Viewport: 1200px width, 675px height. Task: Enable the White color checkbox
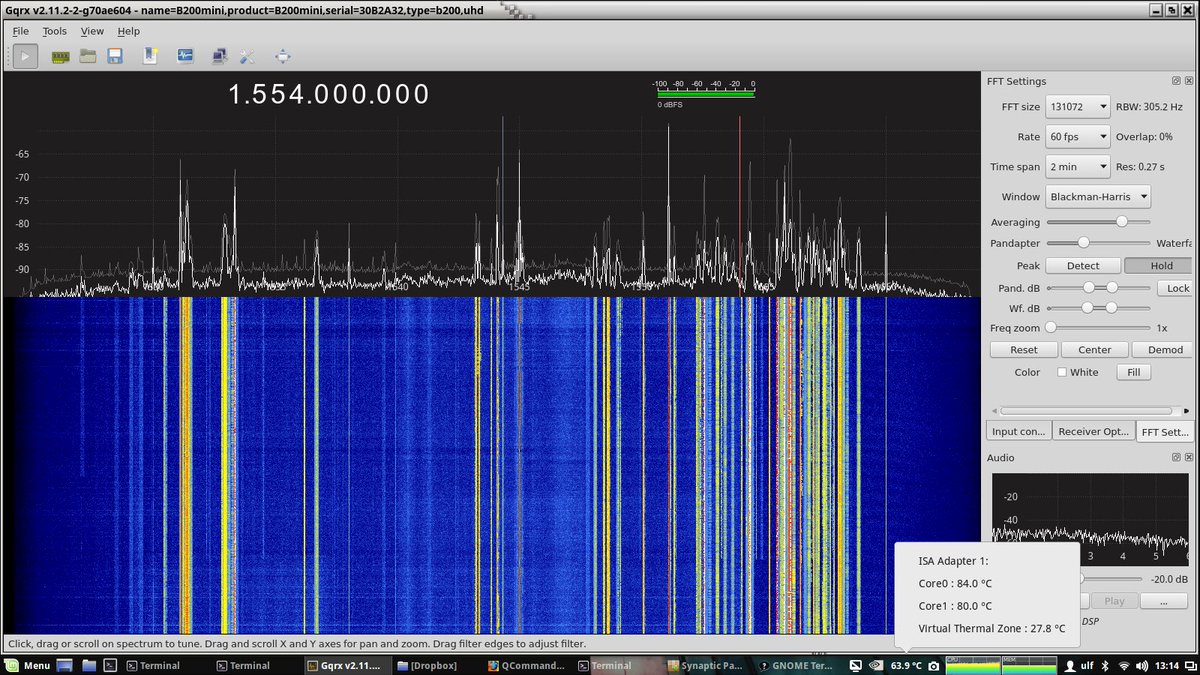click(x=1063, y=372)
